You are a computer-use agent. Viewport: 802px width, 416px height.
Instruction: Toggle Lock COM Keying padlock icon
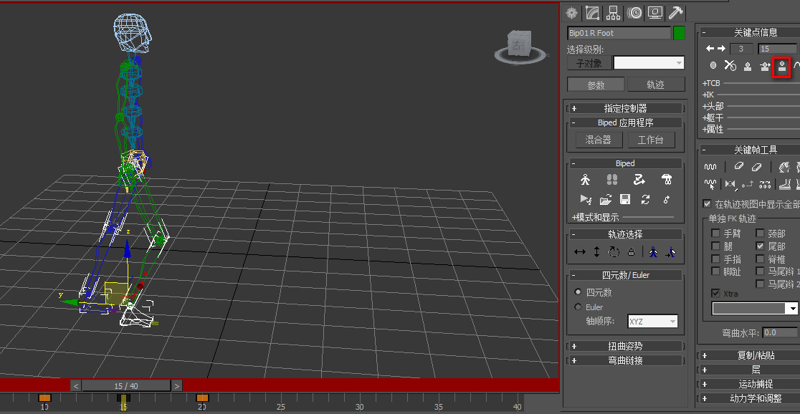click(x=631, y=252)
